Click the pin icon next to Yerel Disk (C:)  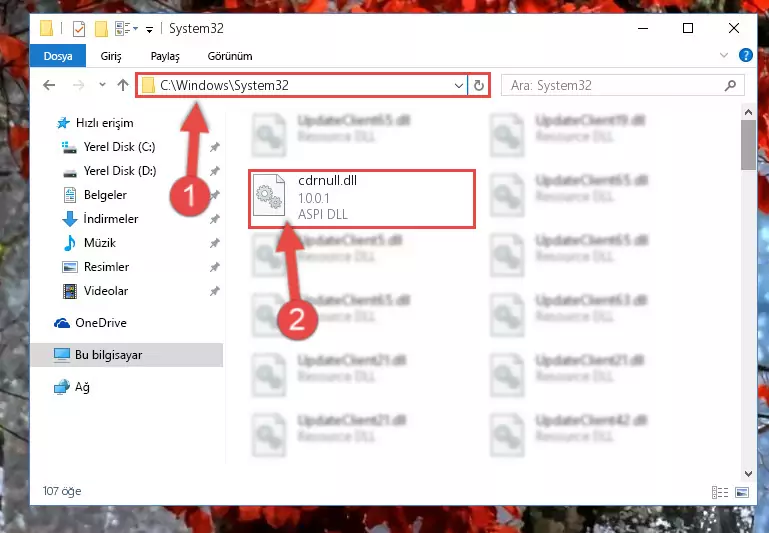[215, 147]
